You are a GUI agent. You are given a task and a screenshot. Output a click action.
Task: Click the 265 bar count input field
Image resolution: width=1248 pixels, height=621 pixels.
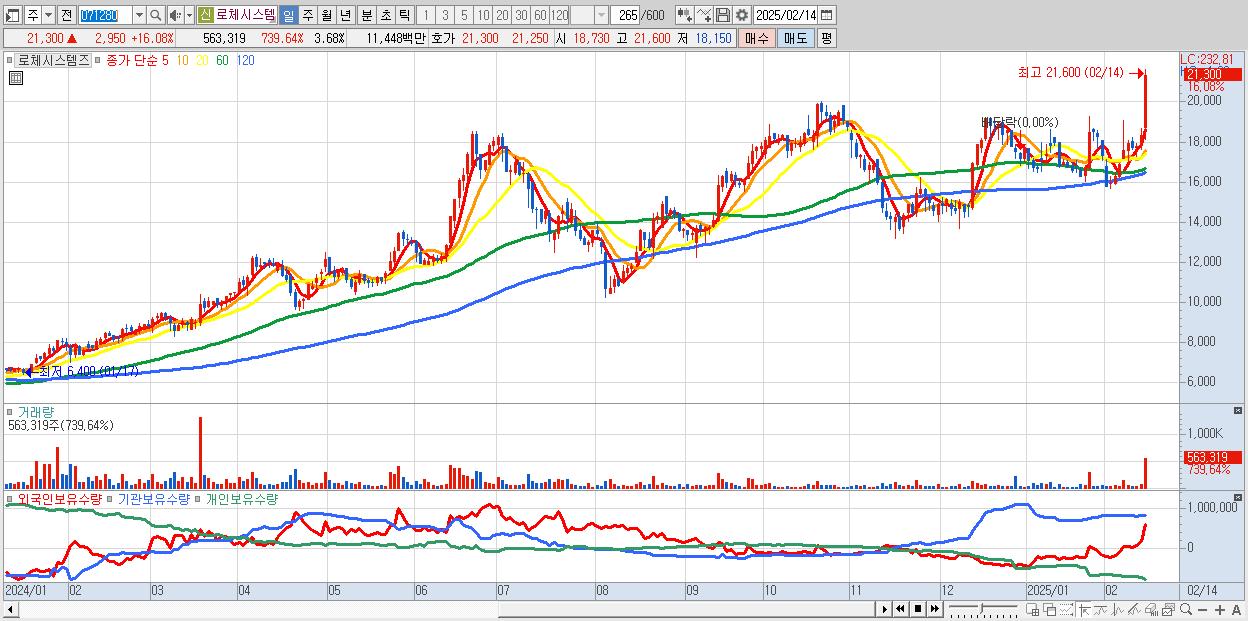[625, 15]
